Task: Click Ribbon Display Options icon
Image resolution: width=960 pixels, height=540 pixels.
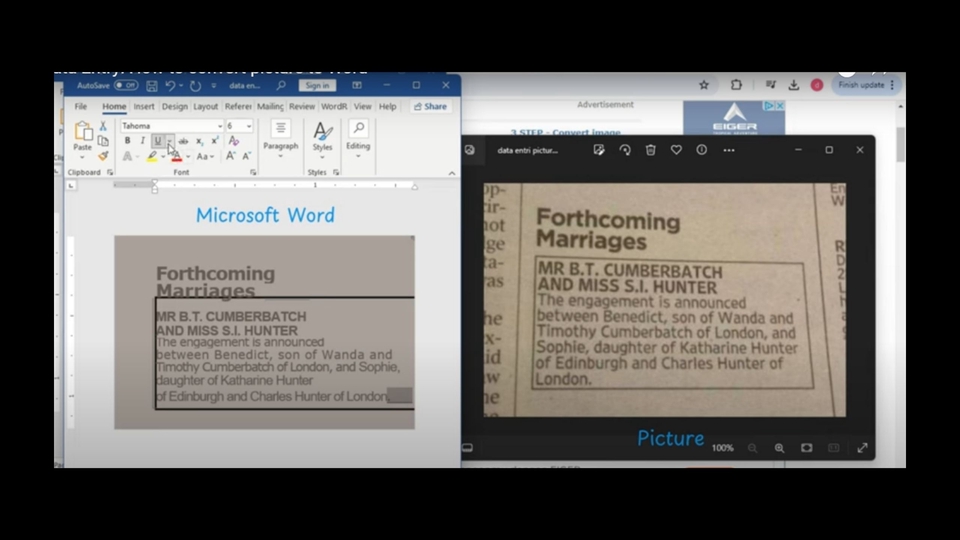Action: click(357, 86)
